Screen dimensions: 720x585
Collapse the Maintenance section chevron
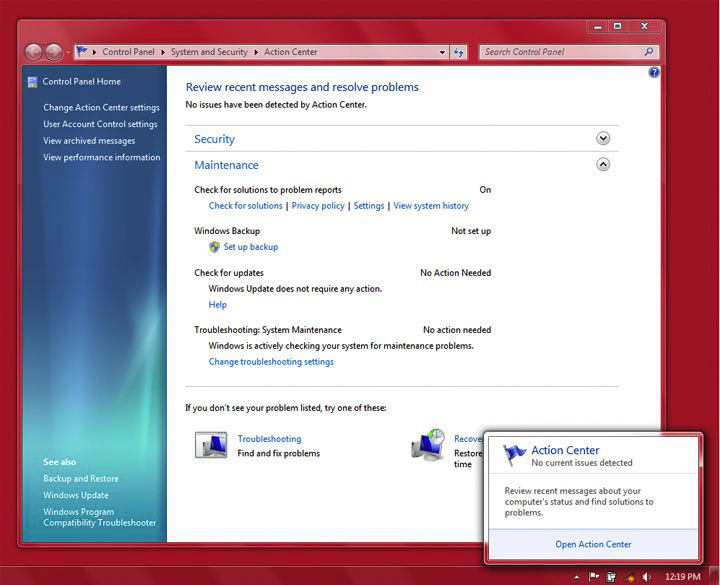coord(603,165)
